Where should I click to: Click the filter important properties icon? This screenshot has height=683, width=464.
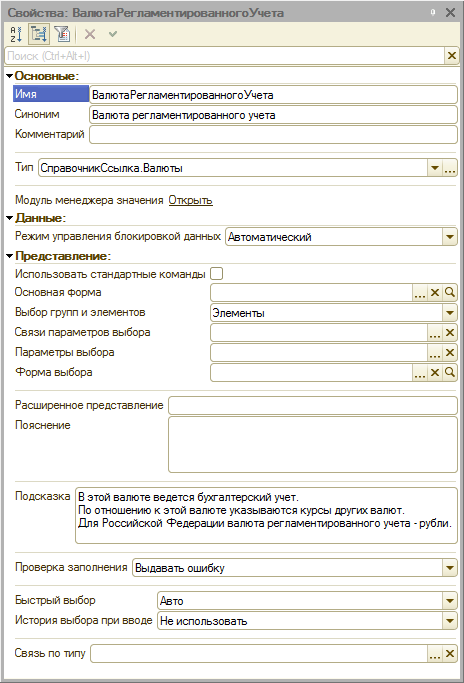coord(62,34)
